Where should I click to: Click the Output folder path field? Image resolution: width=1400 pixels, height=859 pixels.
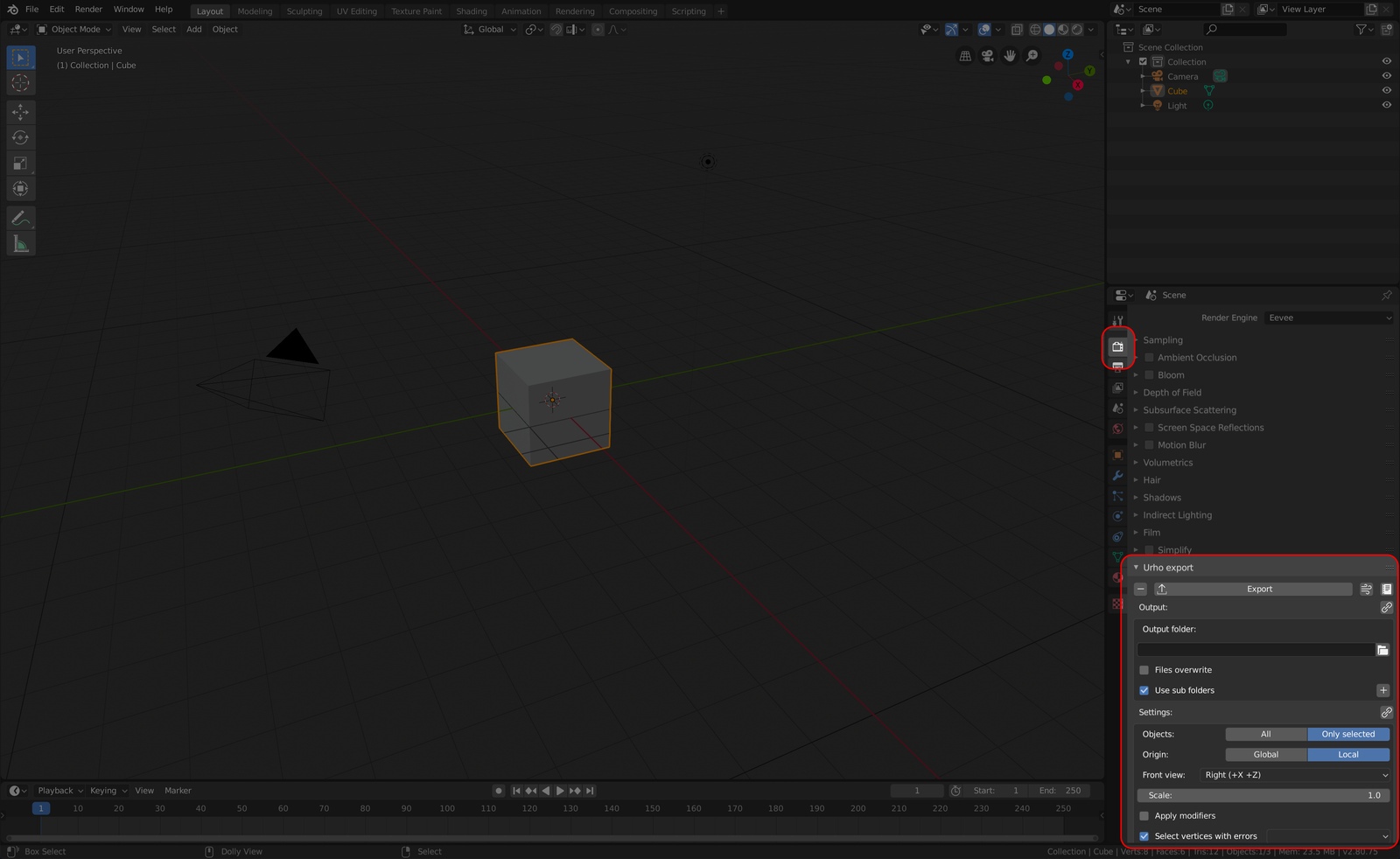click(1256, 650)
